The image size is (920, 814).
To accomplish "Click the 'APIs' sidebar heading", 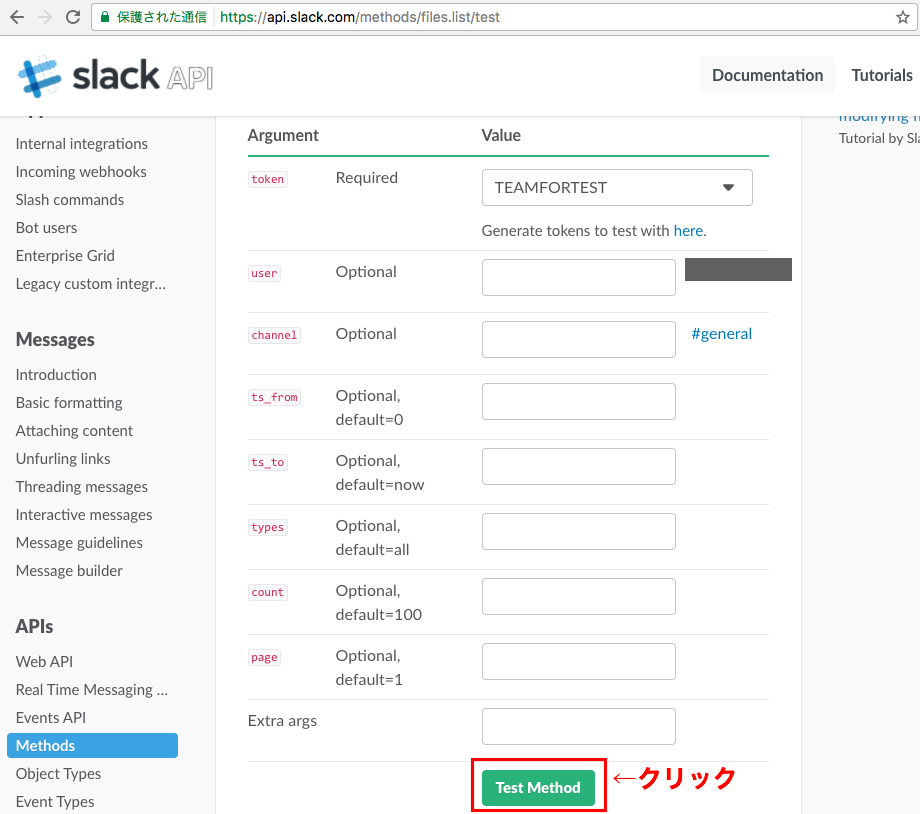I will 34,627.
